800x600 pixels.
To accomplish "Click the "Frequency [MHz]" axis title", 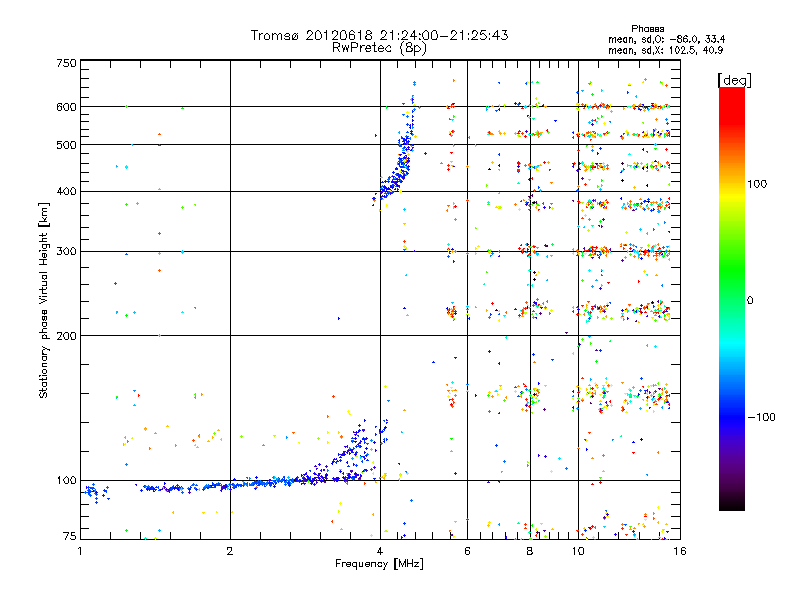I will 379,564.
